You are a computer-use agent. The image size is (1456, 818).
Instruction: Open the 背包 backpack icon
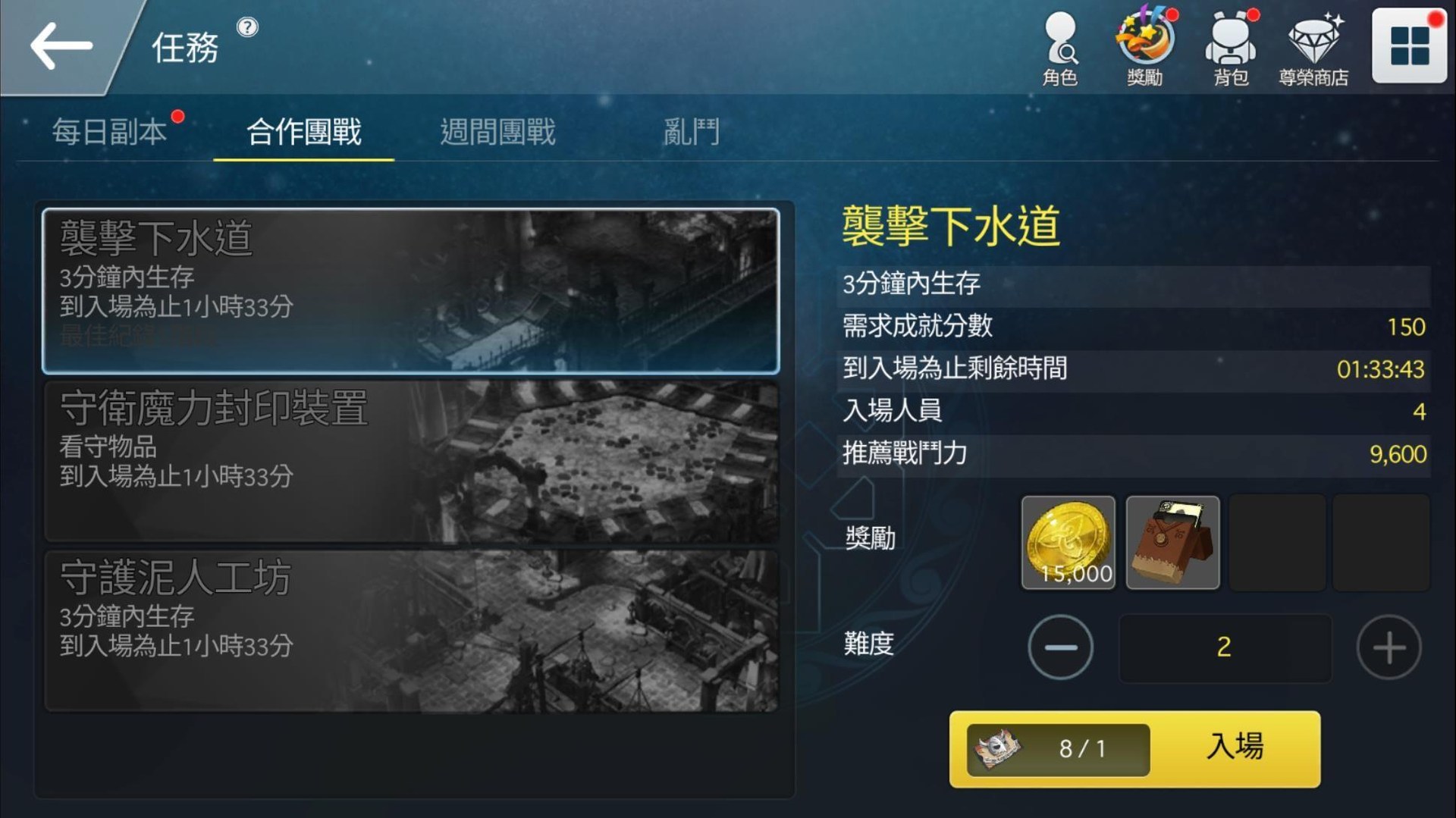(x=1231, y=49)
